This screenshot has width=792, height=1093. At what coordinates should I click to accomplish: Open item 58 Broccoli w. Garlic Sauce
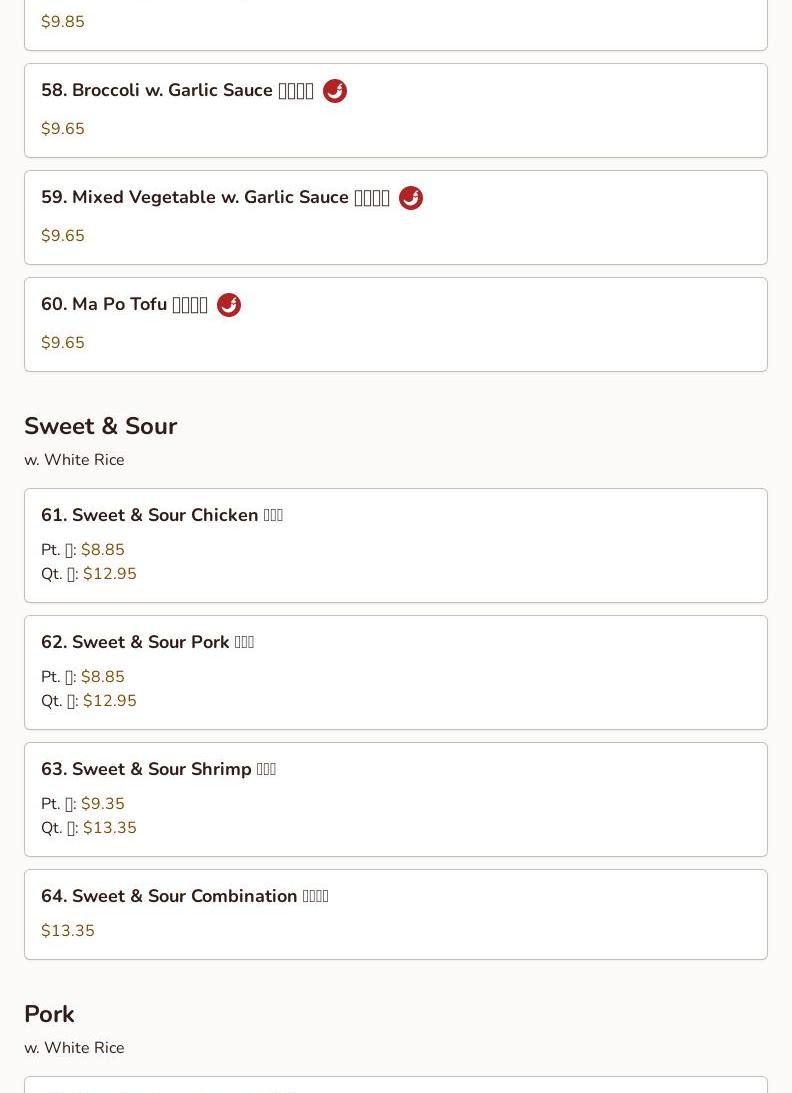pyautogui.click(x=396, y=111)
